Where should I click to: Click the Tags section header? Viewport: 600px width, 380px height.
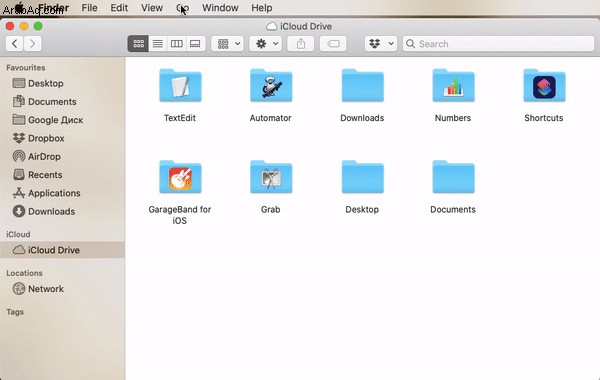[15, 312]
